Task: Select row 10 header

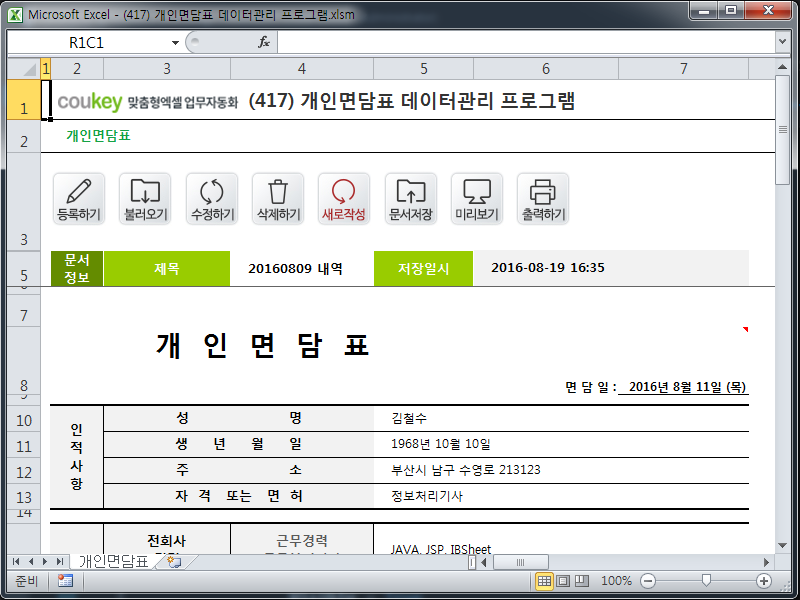Action: [24, 419]
